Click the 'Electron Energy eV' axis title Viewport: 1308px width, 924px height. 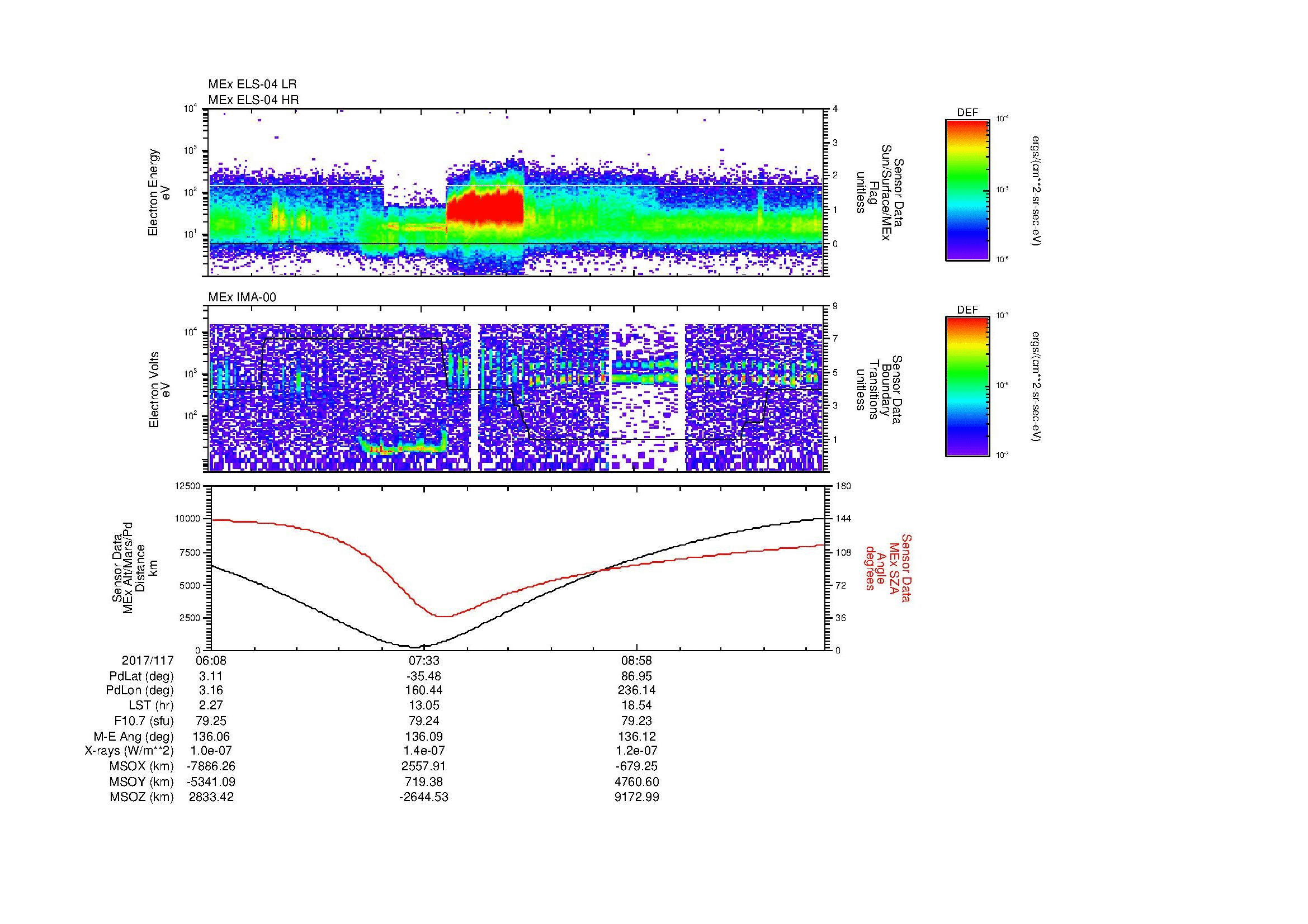[x=159, y=192]
